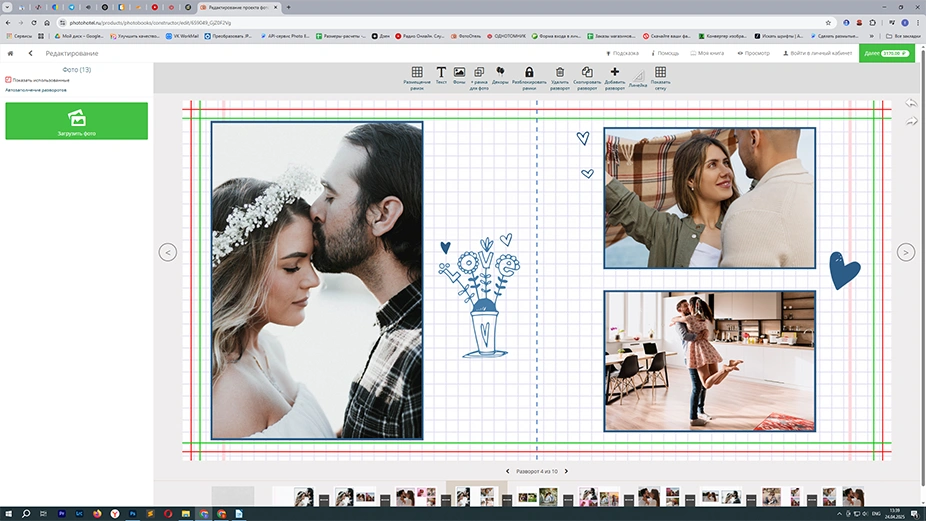
Task: Open the highlighted current spread thumbnail
Action: coord(476,496)
